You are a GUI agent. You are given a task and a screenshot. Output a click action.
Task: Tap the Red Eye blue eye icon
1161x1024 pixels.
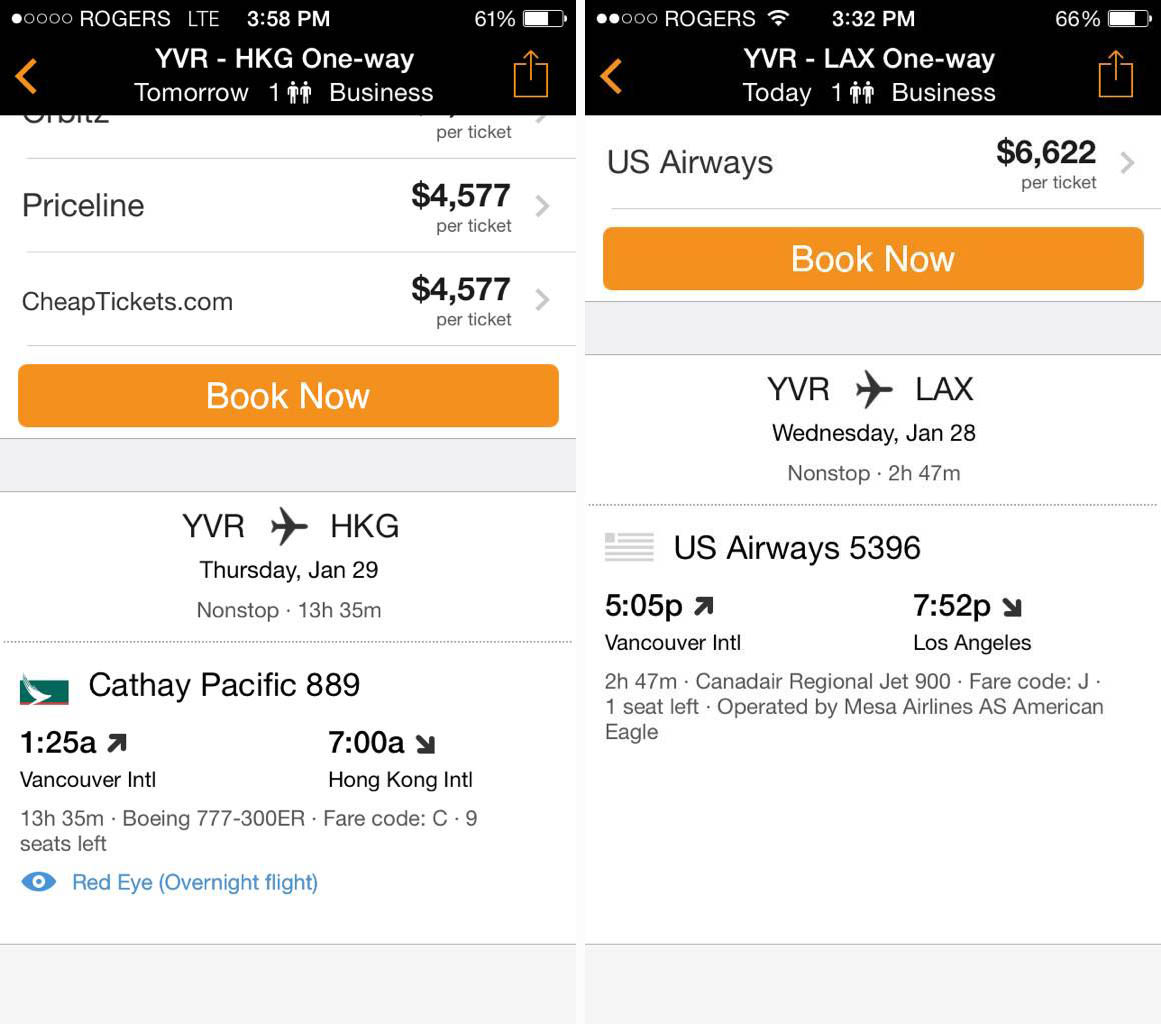point(39,882)
